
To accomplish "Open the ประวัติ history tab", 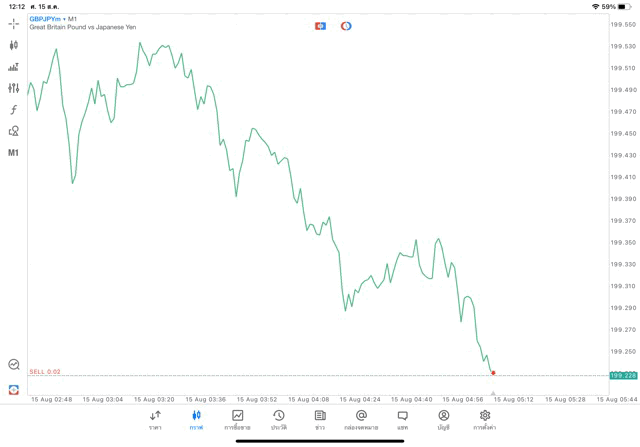I will click(x=278, y=420).
